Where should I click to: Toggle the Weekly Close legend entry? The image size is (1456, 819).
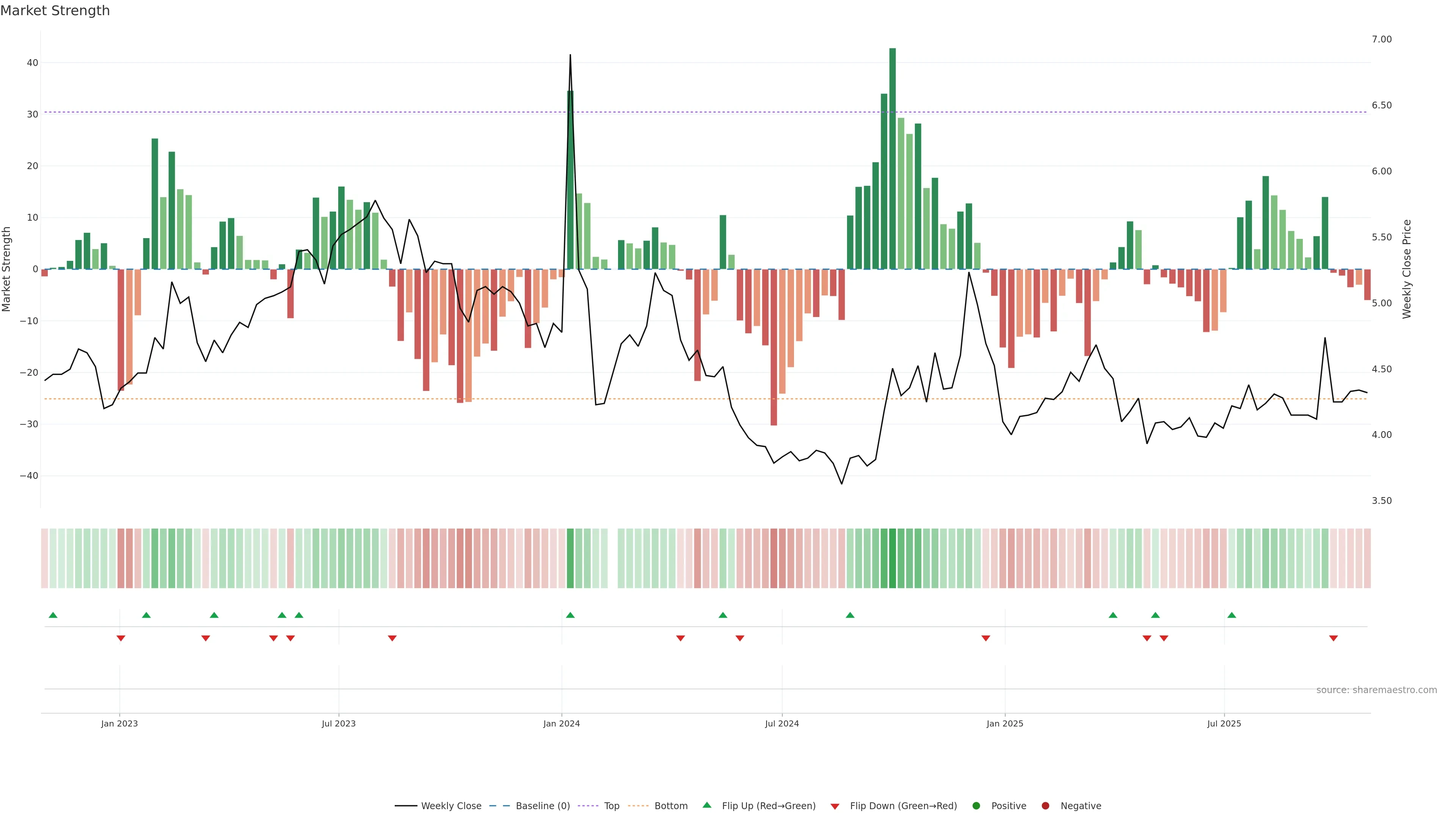pyautogui.click(x=450, y=806)
